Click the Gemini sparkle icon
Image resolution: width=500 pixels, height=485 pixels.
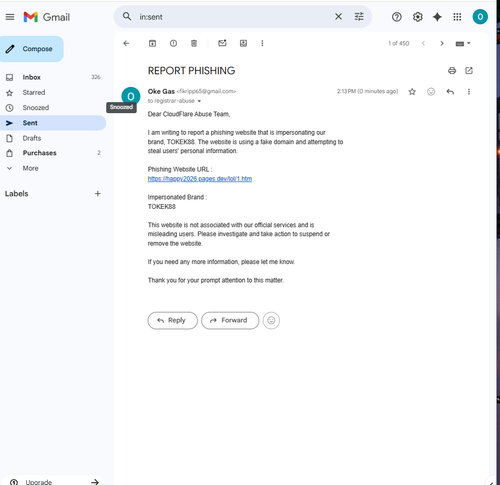point(437,17)
